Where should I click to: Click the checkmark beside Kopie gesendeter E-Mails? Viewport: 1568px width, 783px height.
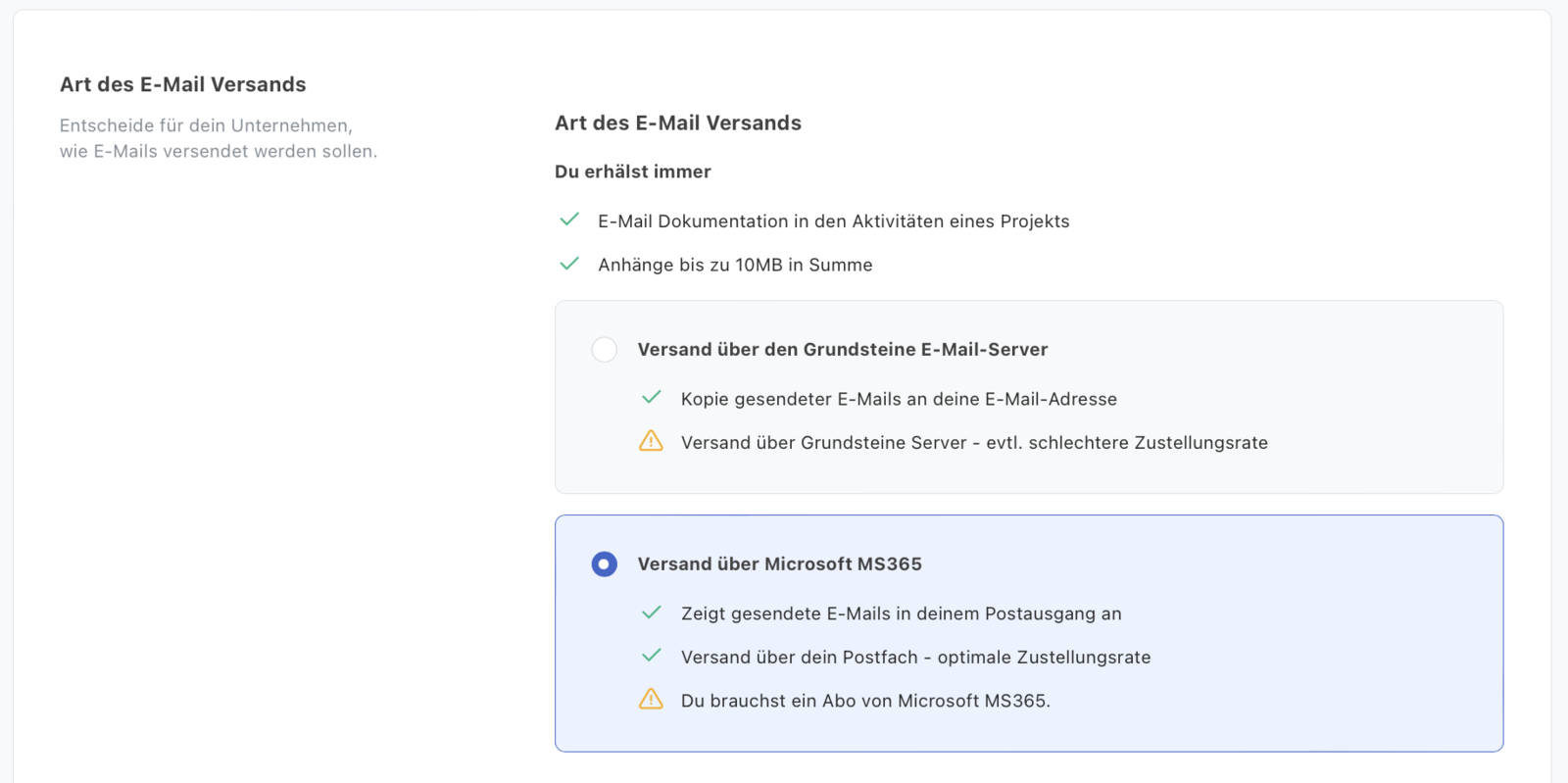point(651,398)
